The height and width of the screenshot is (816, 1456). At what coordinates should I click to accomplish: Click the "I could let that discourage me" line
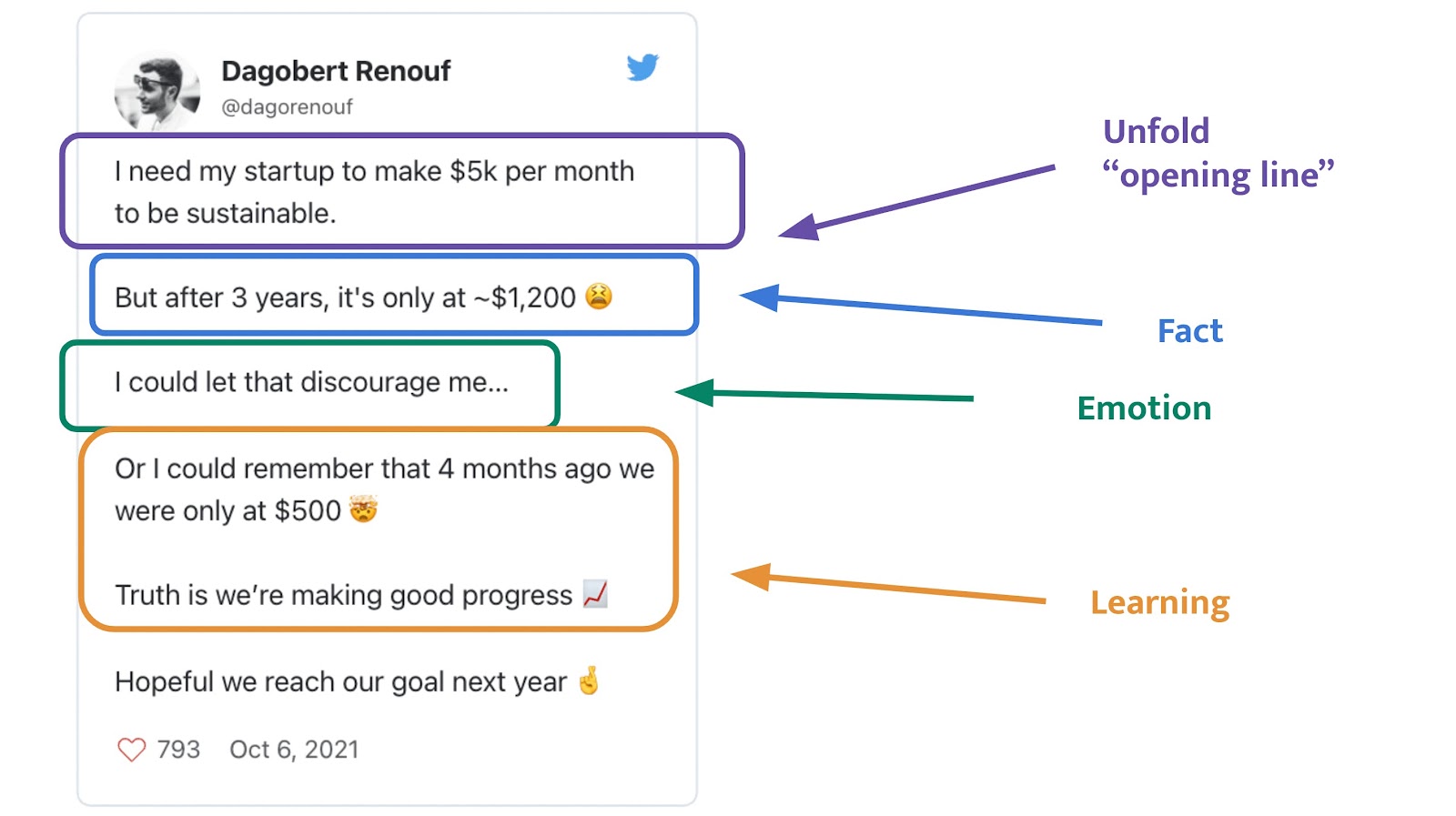(311, 382)
